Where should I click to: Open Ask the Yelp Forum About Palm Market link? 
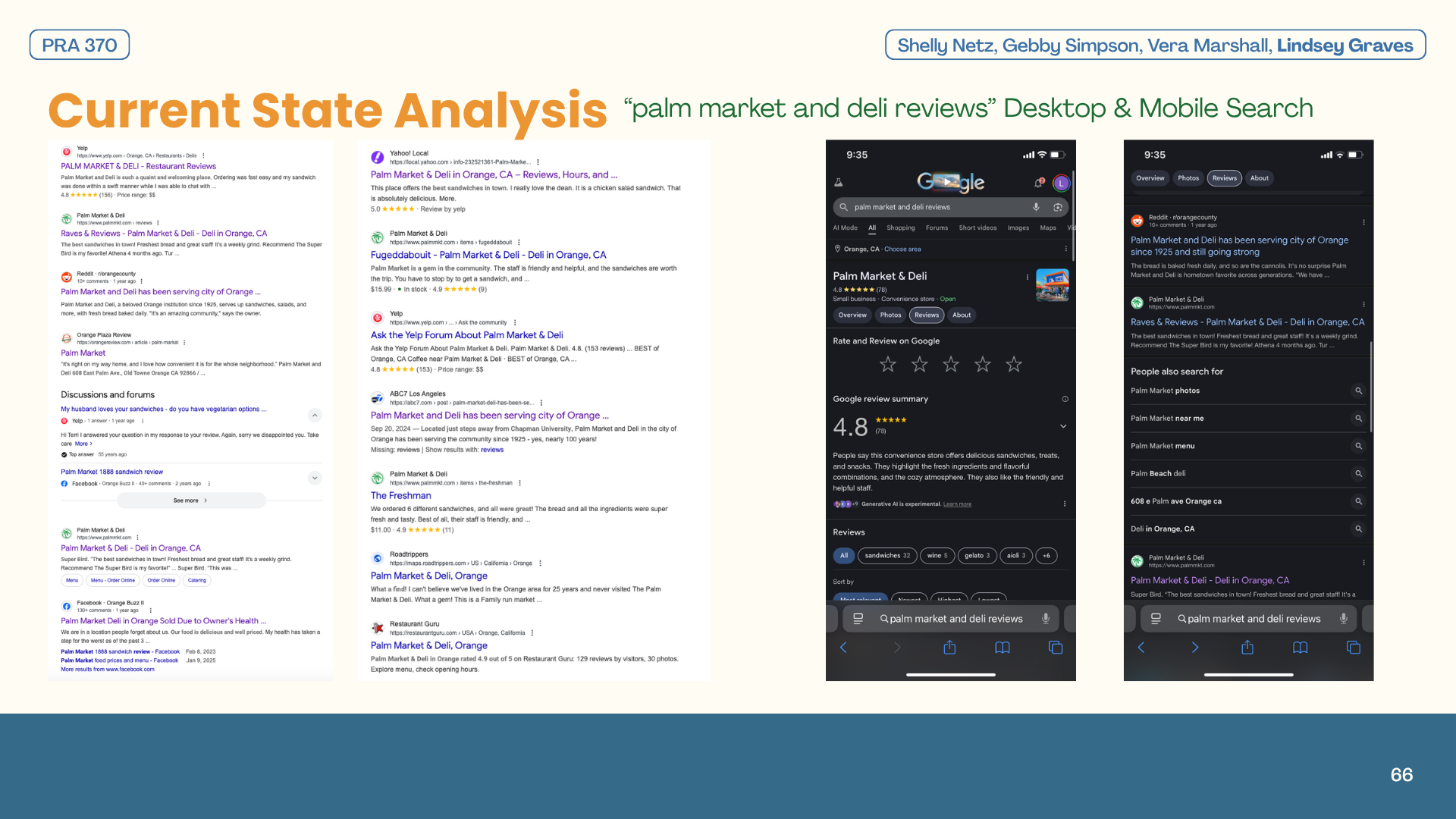point(467,335)
